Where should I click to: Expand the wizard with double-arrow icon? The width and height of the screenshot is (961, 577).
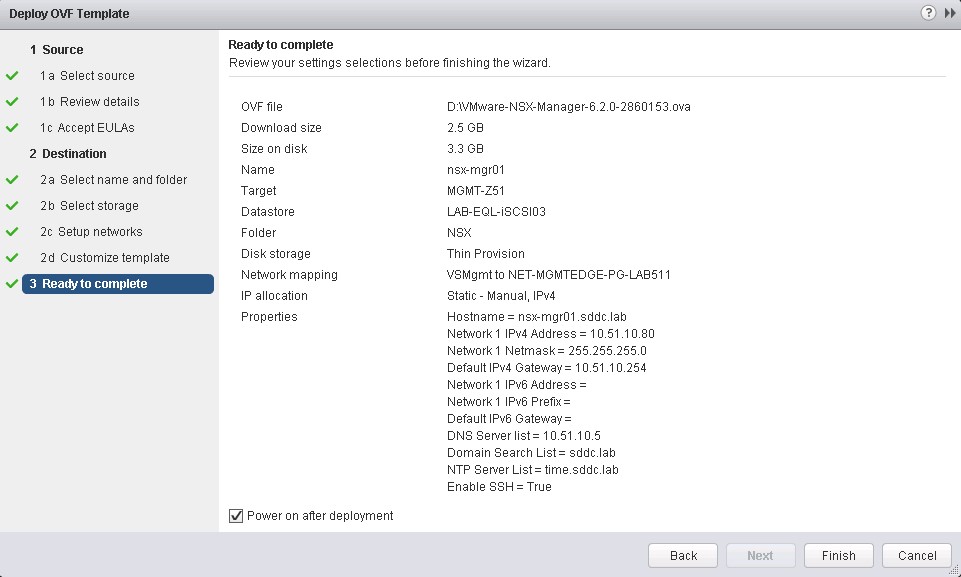tap(948, 14)
